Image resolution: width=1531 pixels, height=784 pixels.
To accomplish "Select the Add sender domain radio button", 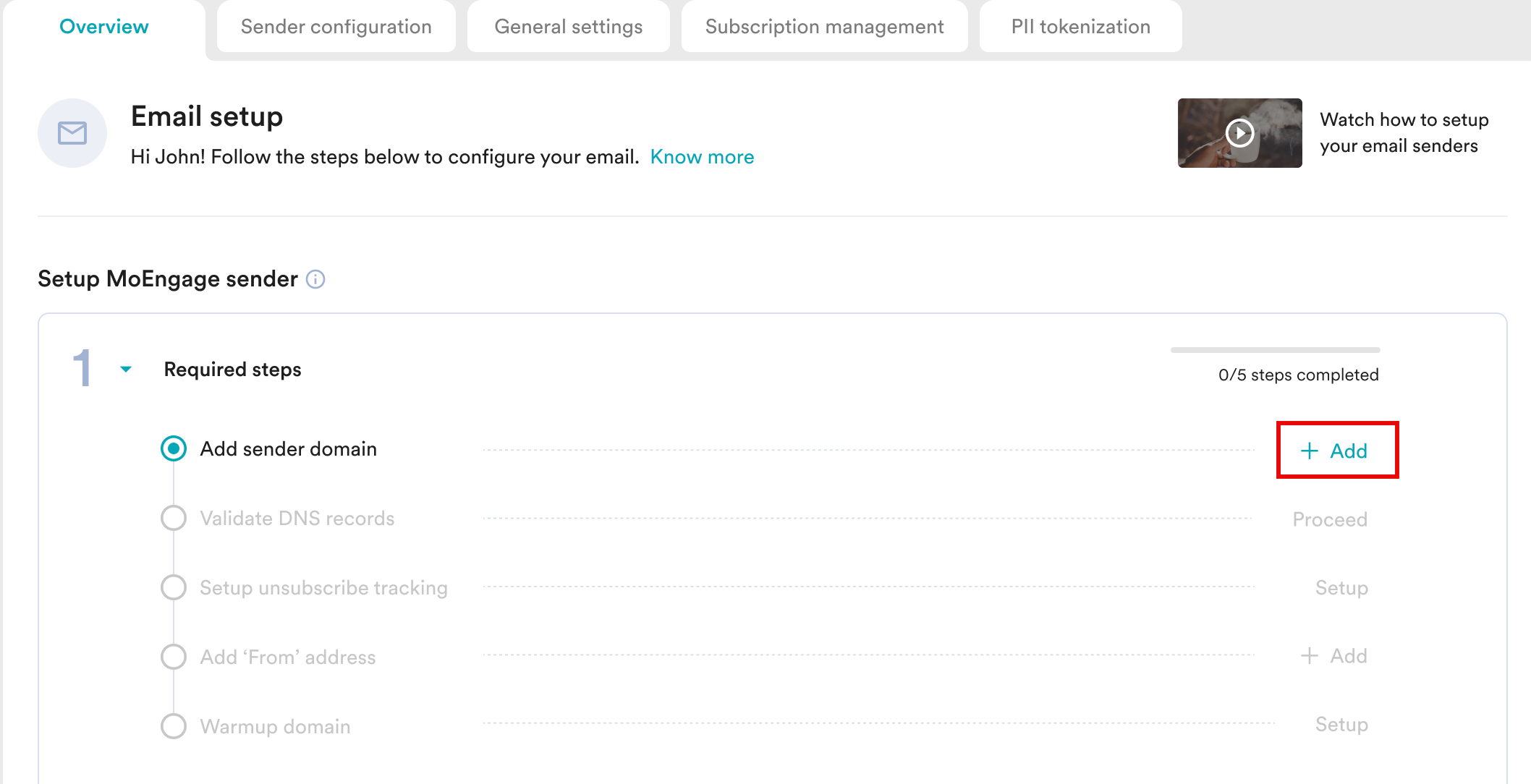I will point(174,448).
